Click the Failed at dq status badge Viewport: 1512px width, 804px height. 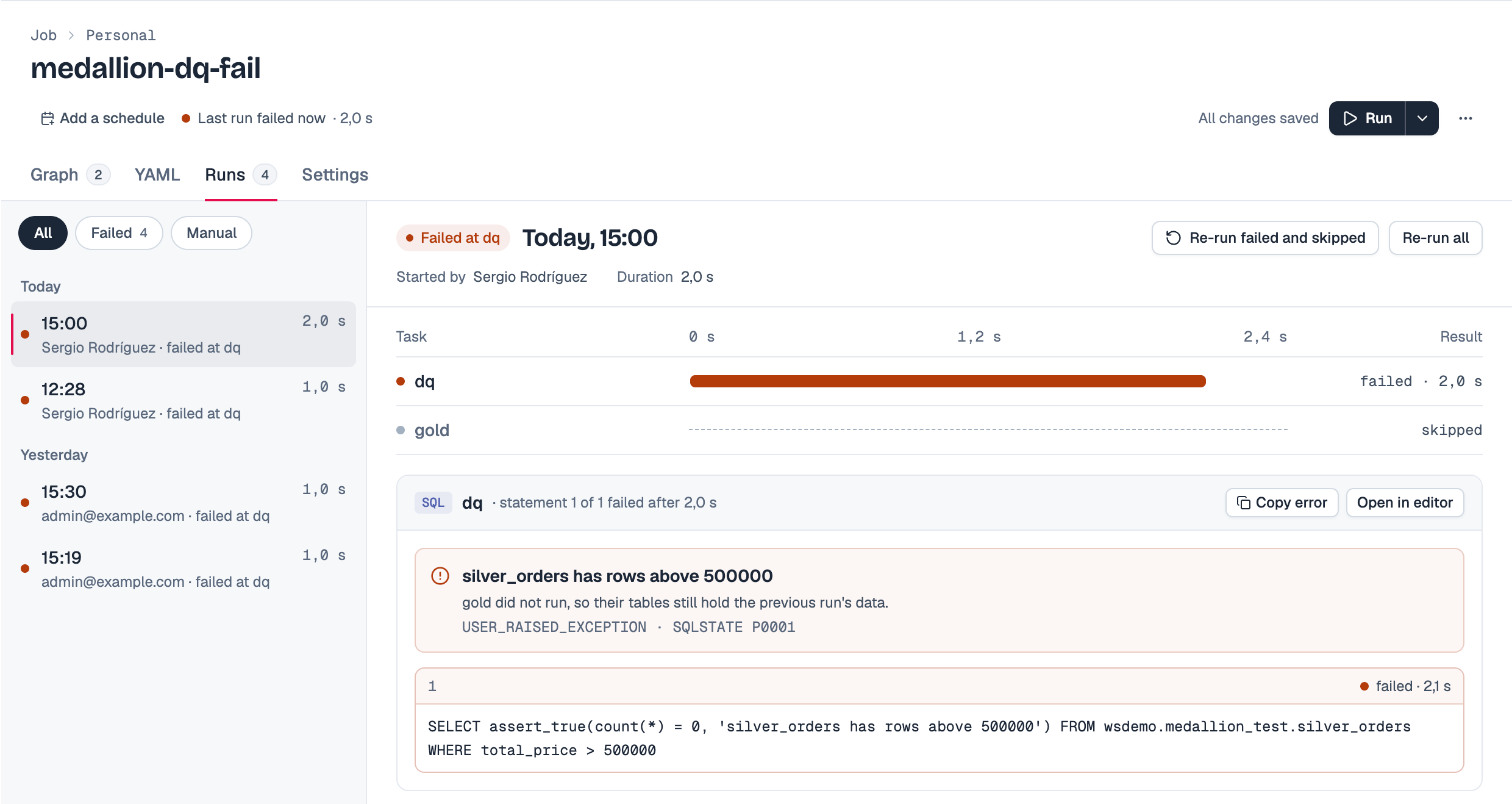pos(453,238)
